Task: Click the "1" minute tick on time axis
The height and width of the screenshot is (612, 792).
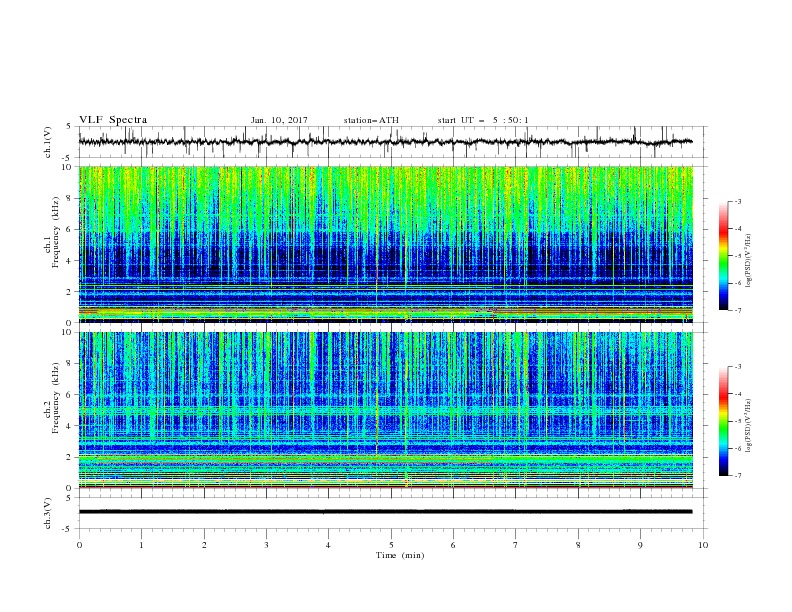Action: [x=141, y=545]
